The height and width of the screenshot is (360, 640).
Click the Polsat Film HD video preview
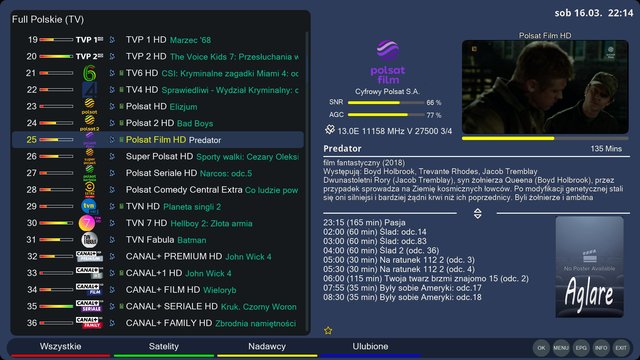coord(545,87)
